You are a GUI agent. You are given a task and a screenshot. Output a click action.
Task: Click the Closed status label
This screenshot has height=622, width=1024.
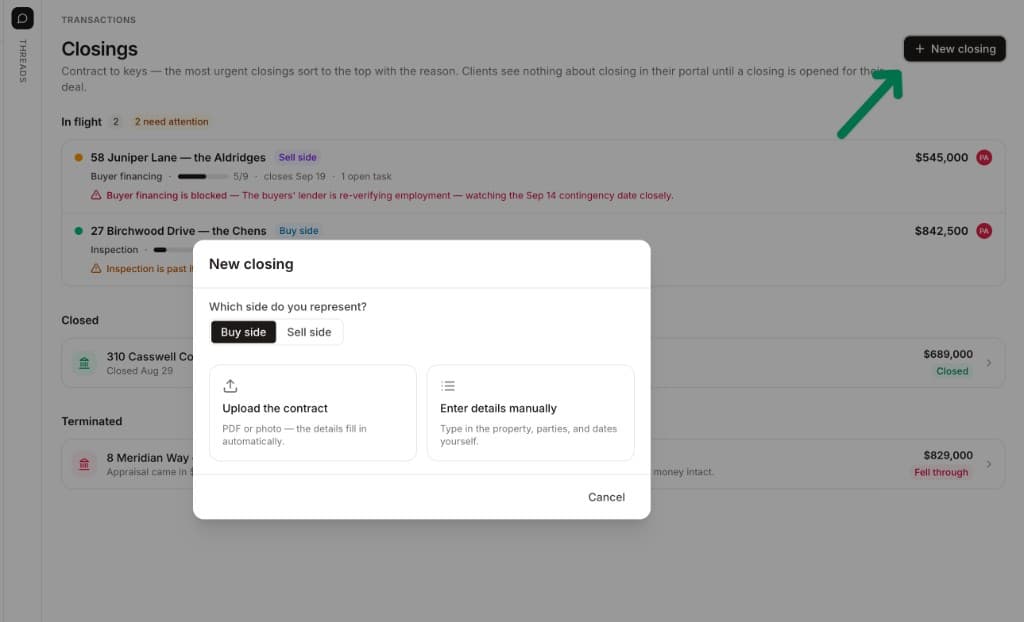(952, 371)
